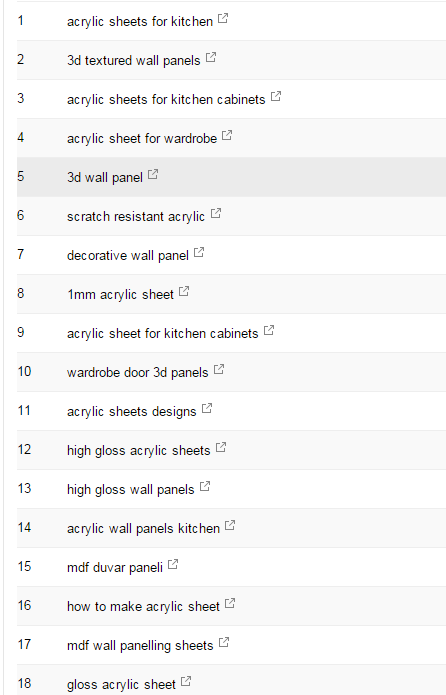
Task: Open external link icon for 'scratch resistant acrylic'
Action: (216, 213)
